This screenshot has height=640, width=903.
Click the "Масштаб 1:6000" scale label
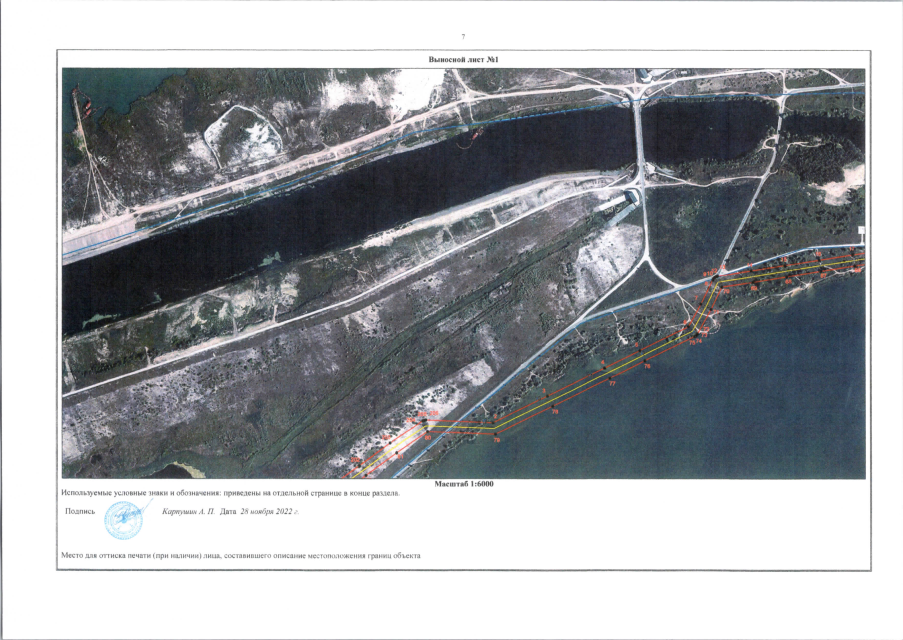tap(464, 484)
